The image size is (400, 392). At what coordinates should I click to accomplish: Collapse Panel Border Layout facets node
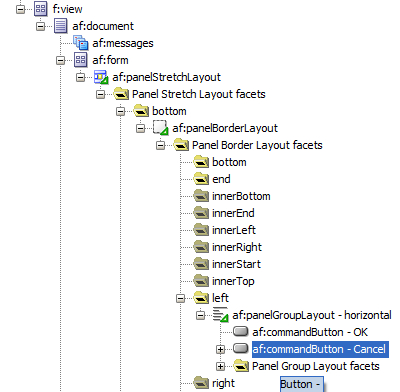coord(160,145)
